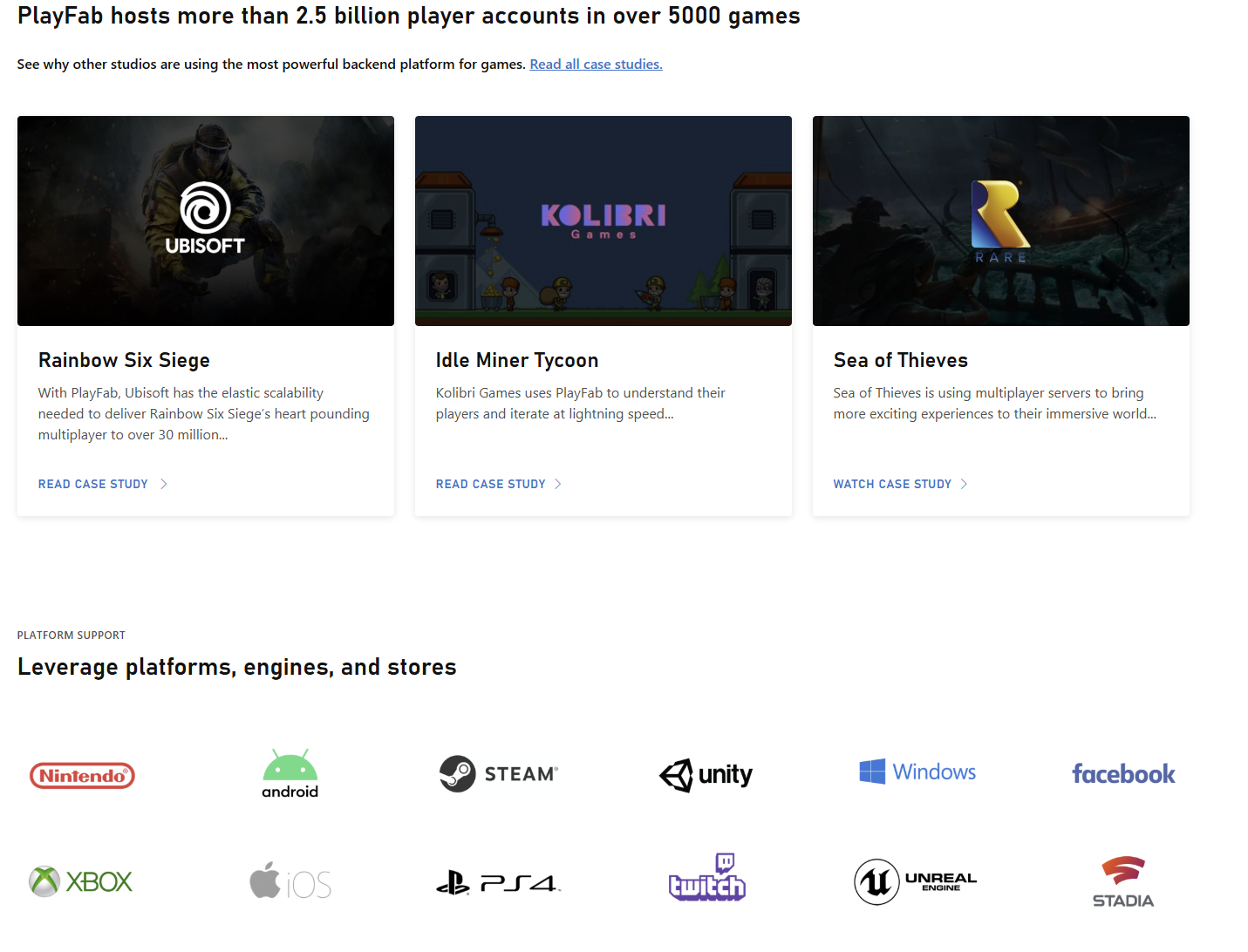This screenshot has height=952, width=1248.
Task: Open the Kolibri Games card image
Action: click(x=604, y=221)
